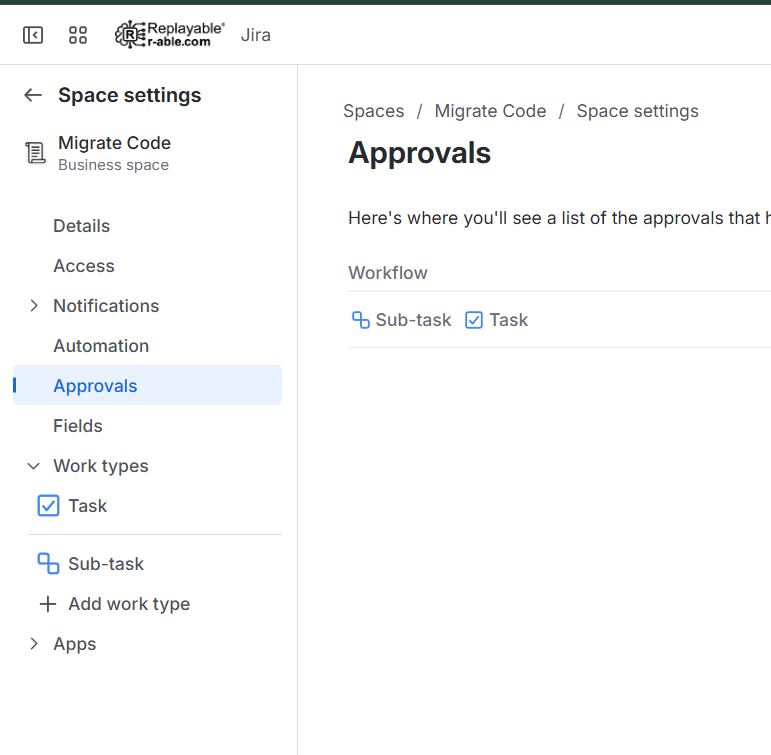The width and height of the screenshot is (771, 755).
Task: Click the Space settings breadcrumb link
Action: coord(637,111)
